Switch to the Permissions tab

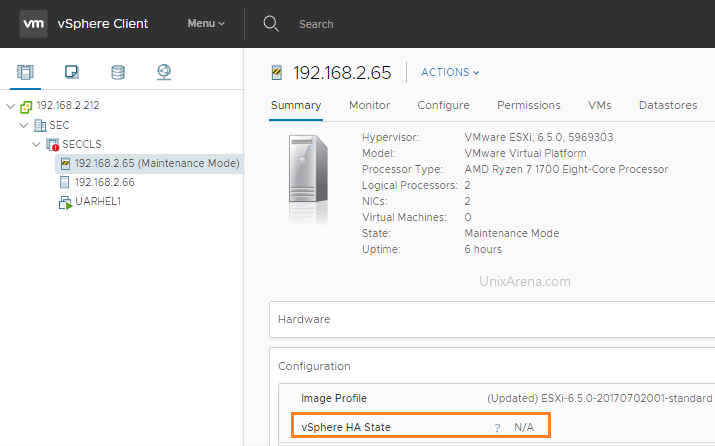click(528, 105)
